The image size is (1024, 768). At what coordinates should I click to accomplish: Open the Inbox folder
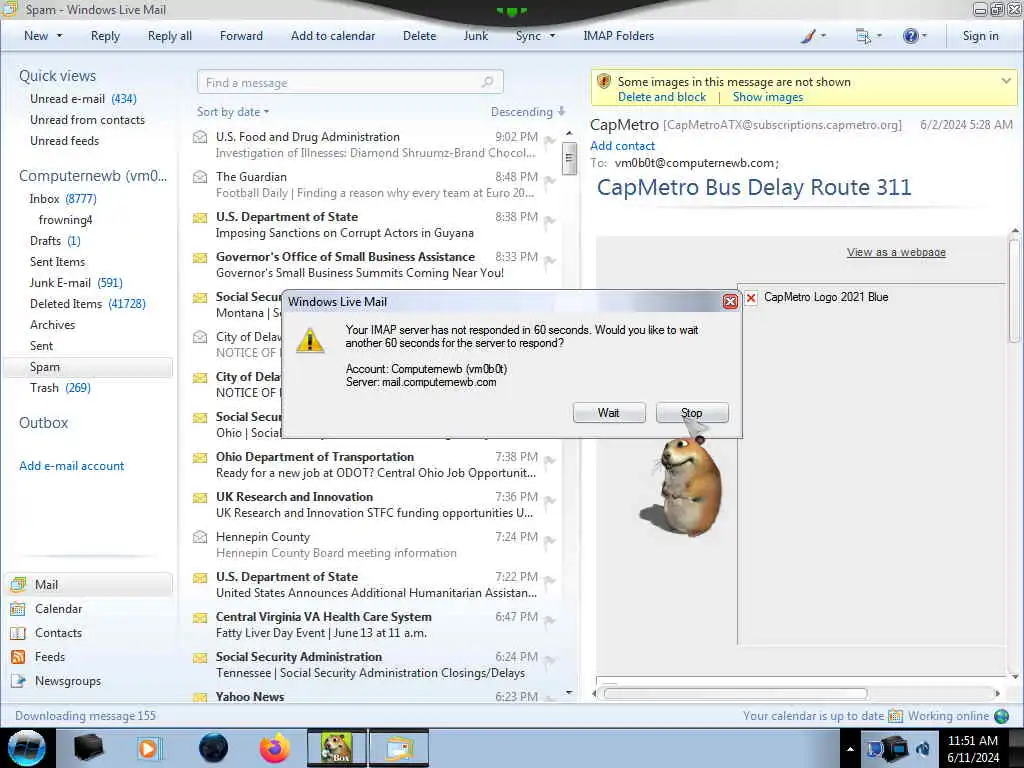pos(63,199)
